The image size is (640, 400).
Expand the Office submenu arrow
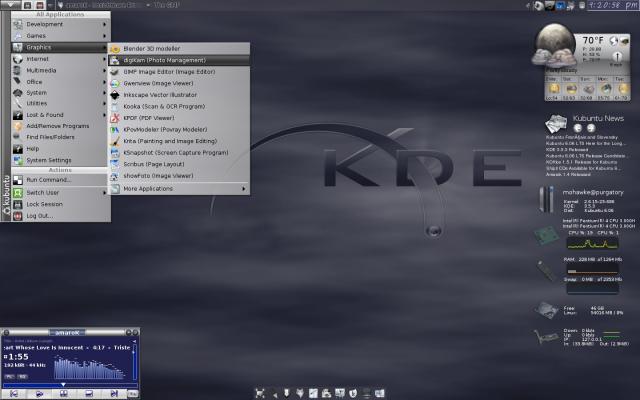tap(104, 82)
